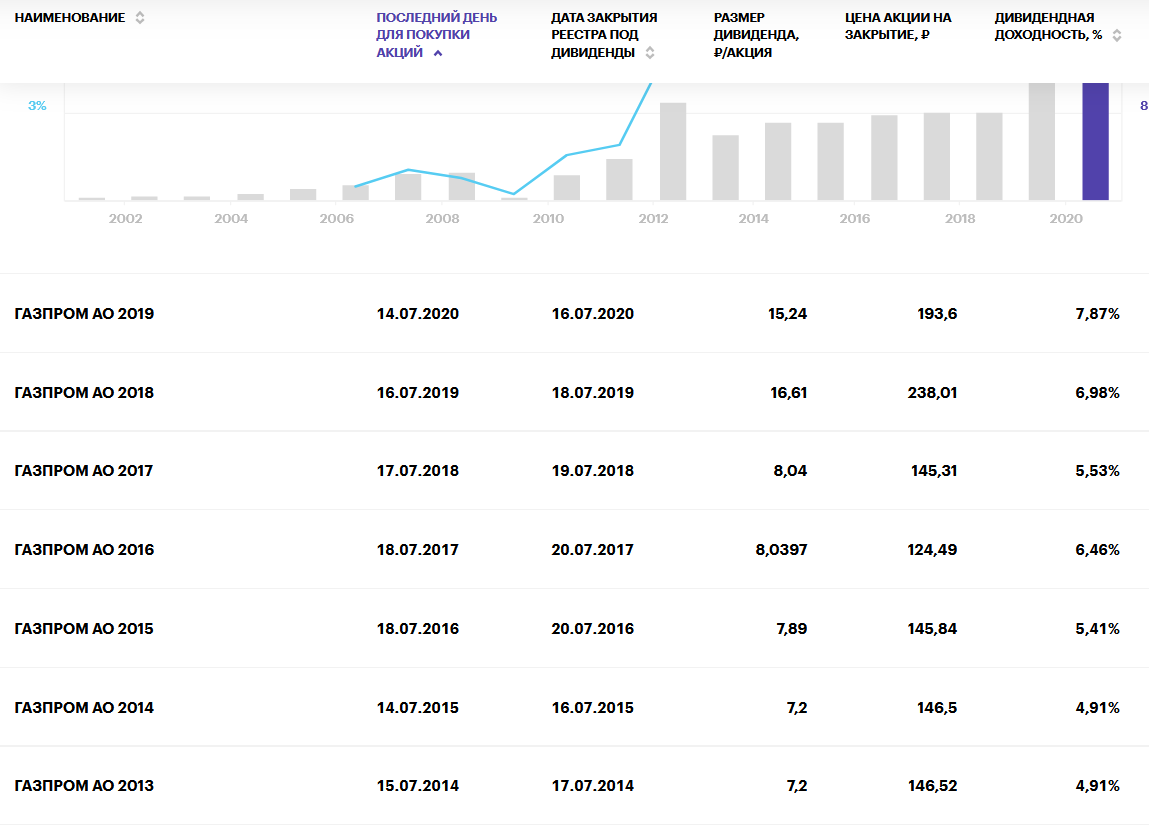Click registry date 18.07.2019
Image resolution: width=1149 pixels, height=833 pixels.
(593, 393)
